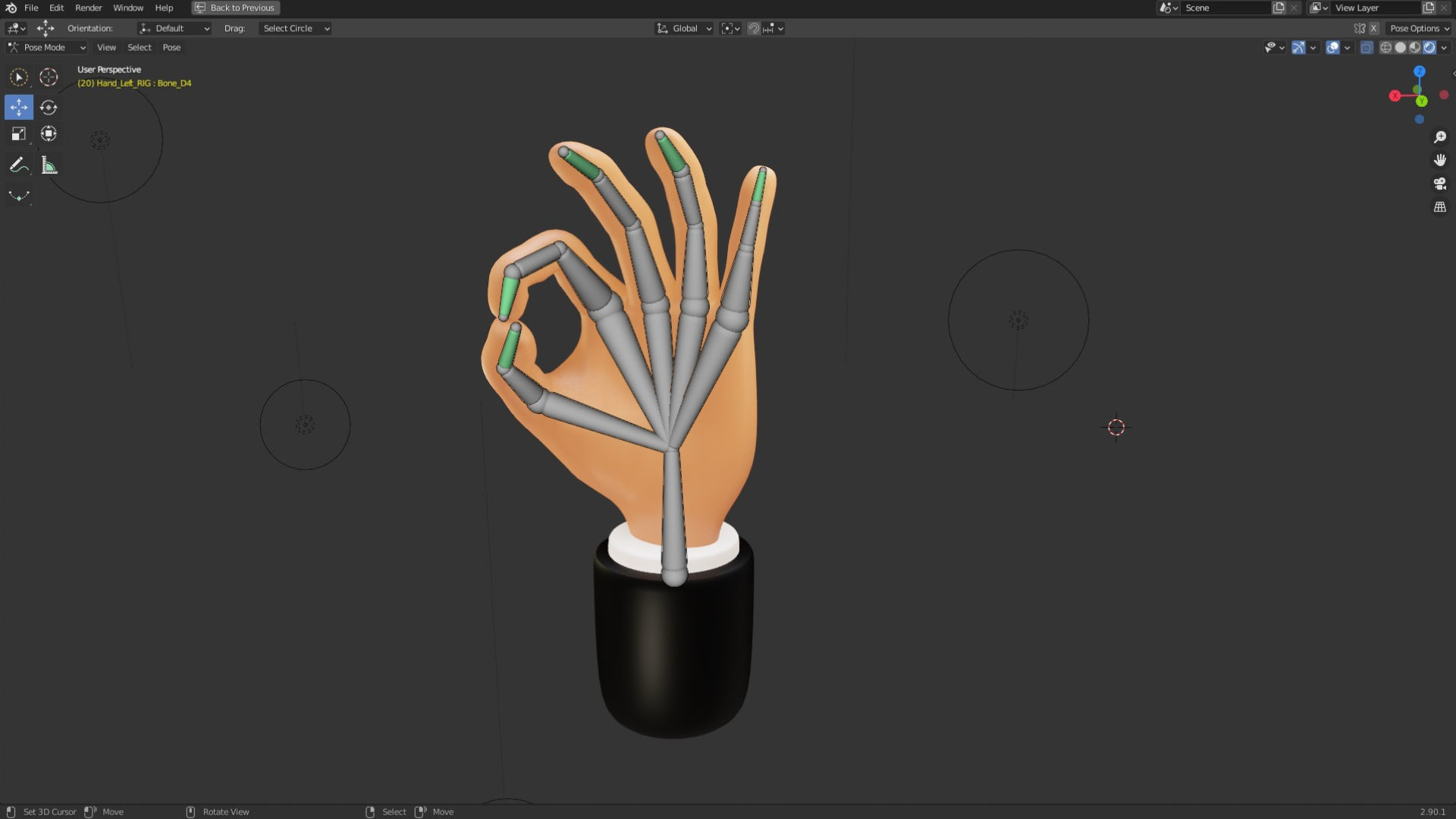Select the Rotate tool in the toolbar
Image resolution: width=1456 pixels, height=819 pixels.
click(49, 107)
